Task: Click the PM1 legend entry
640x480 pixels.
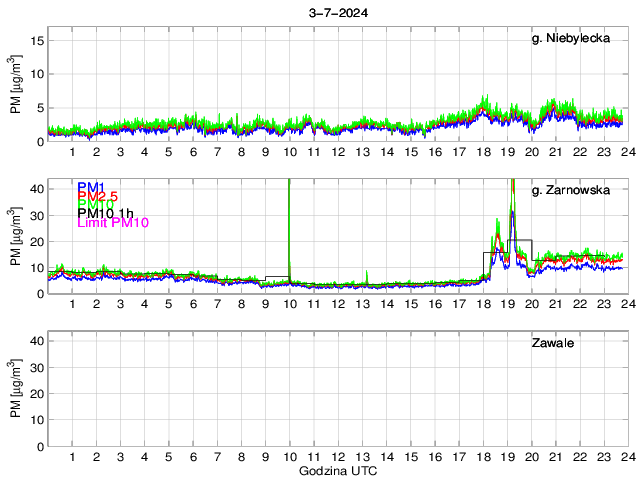Action: [x=91, y=187]
